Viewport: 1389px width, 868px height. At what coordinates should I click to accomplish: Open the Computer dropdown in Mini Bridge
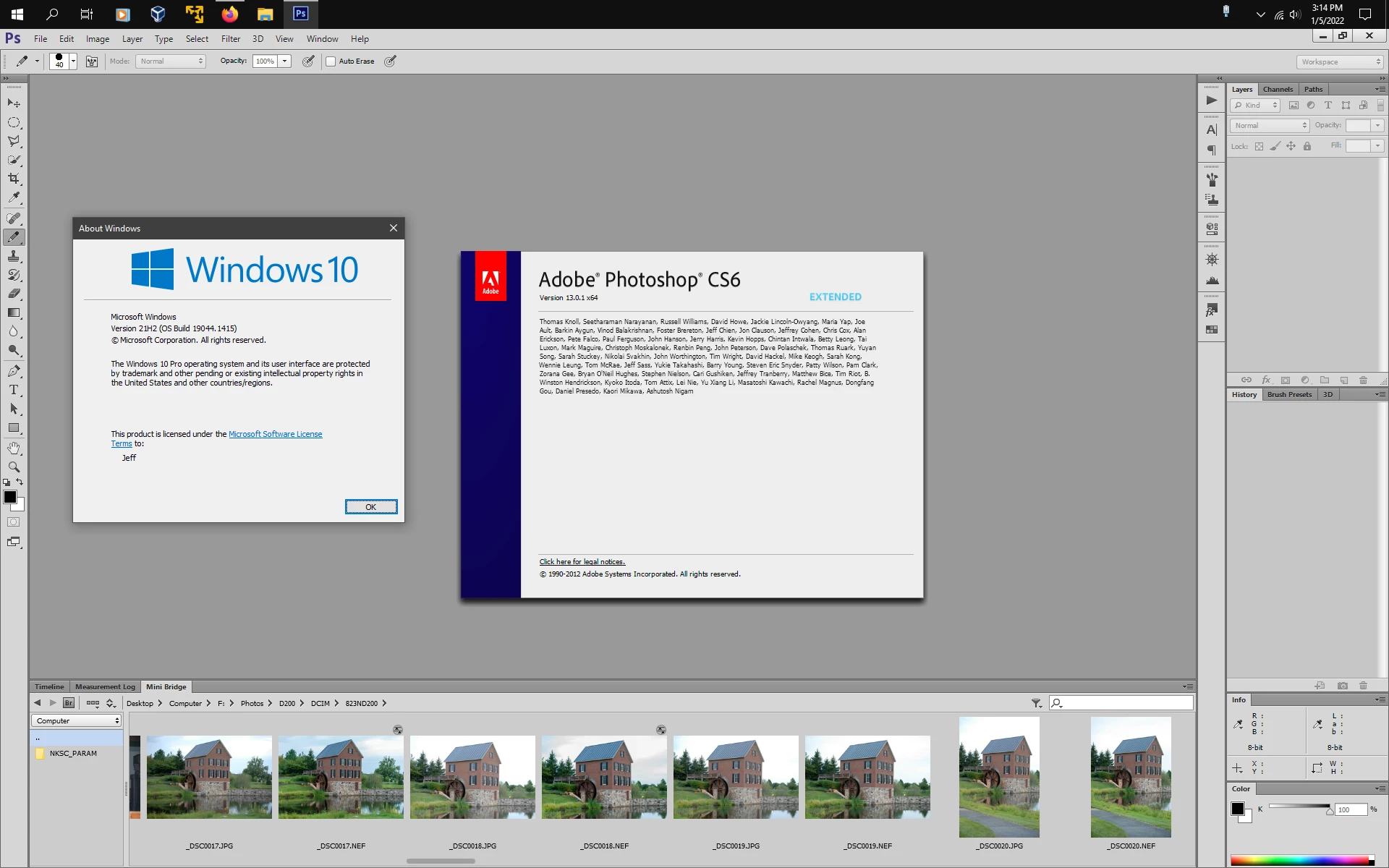pyautogui.click(x=76, y=721)
